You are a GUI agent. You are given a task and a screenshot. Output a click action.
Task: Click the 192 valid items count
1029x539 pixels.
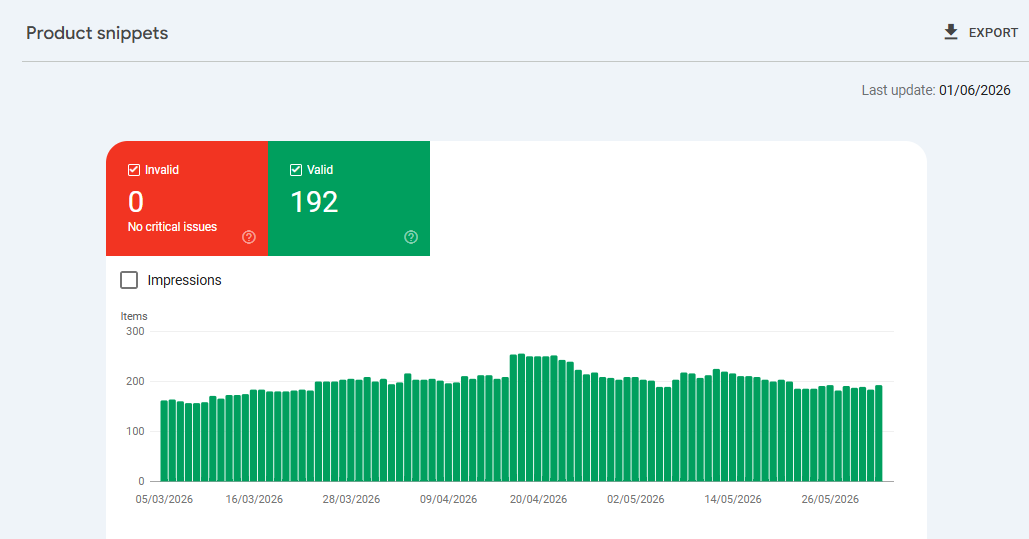click(314, 202)
